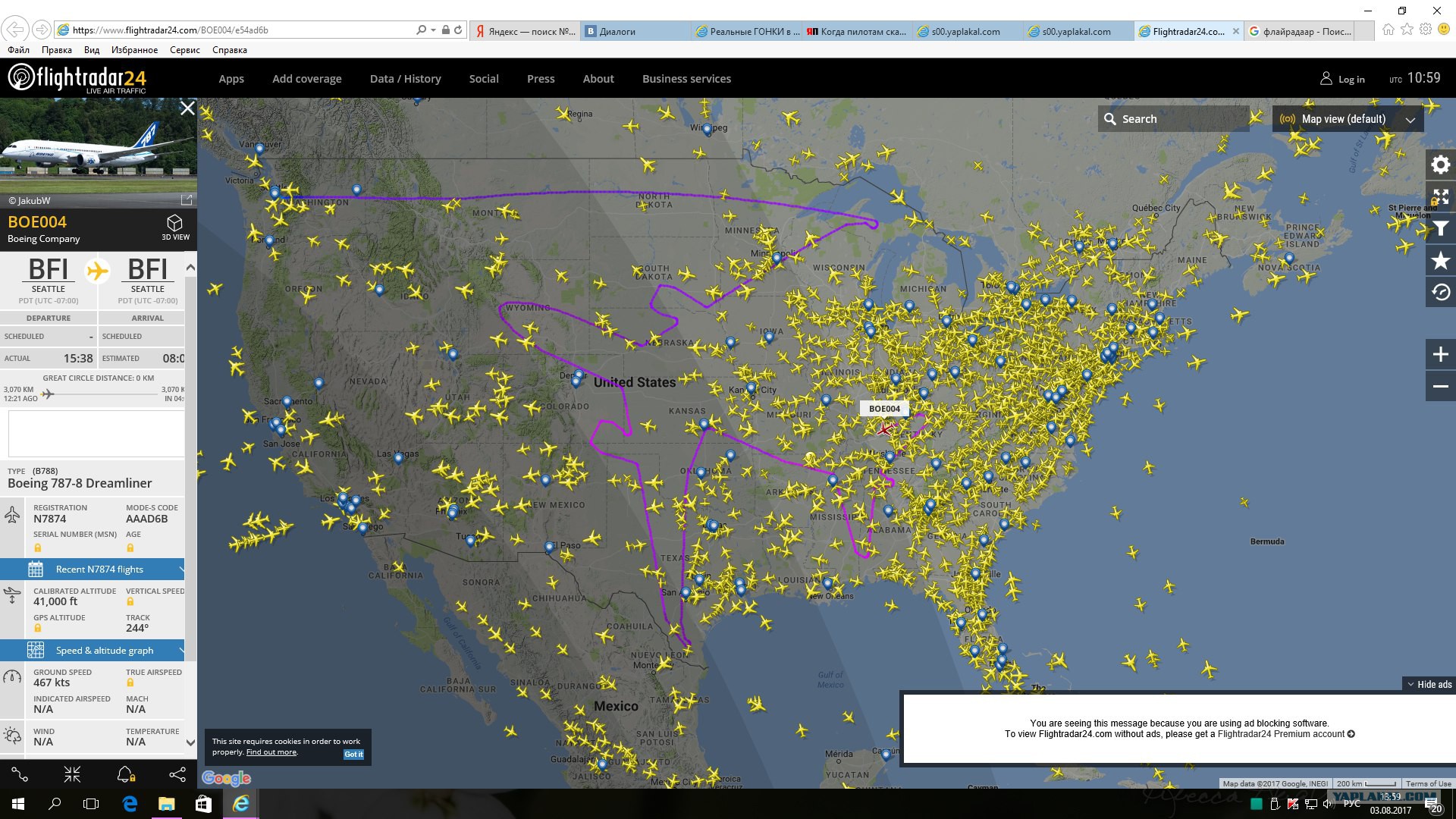Go back in the browser
1456x819 pixels.
[x=15, y=30]
